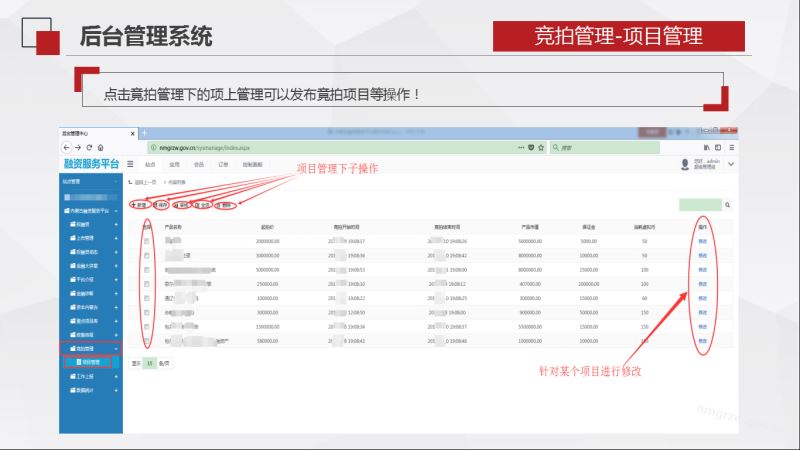Click the admin user avatar icon
The image size is (800, 450).
coord(685,163)
